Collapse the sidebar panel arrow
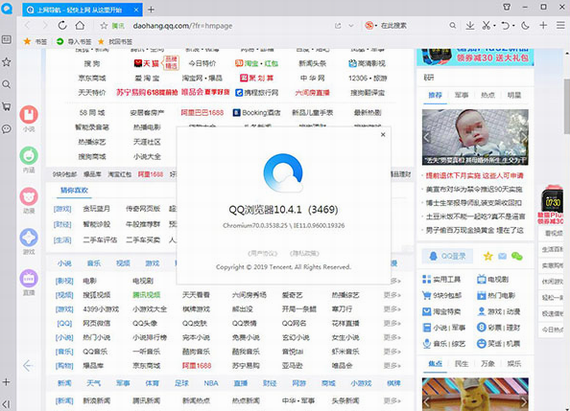This screenshot has height=411, width=570. [7, 404]
